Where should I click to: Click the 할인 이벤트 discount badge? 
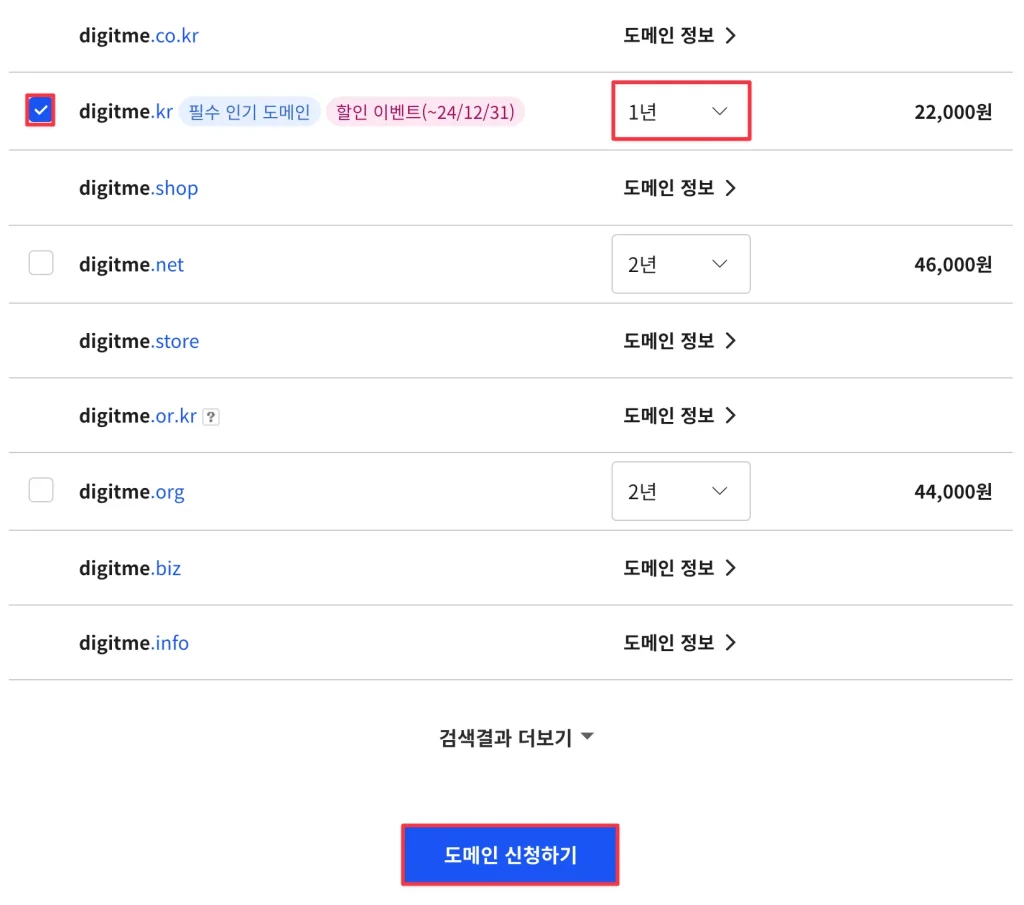pyautogui.click(x=426, y=112)
